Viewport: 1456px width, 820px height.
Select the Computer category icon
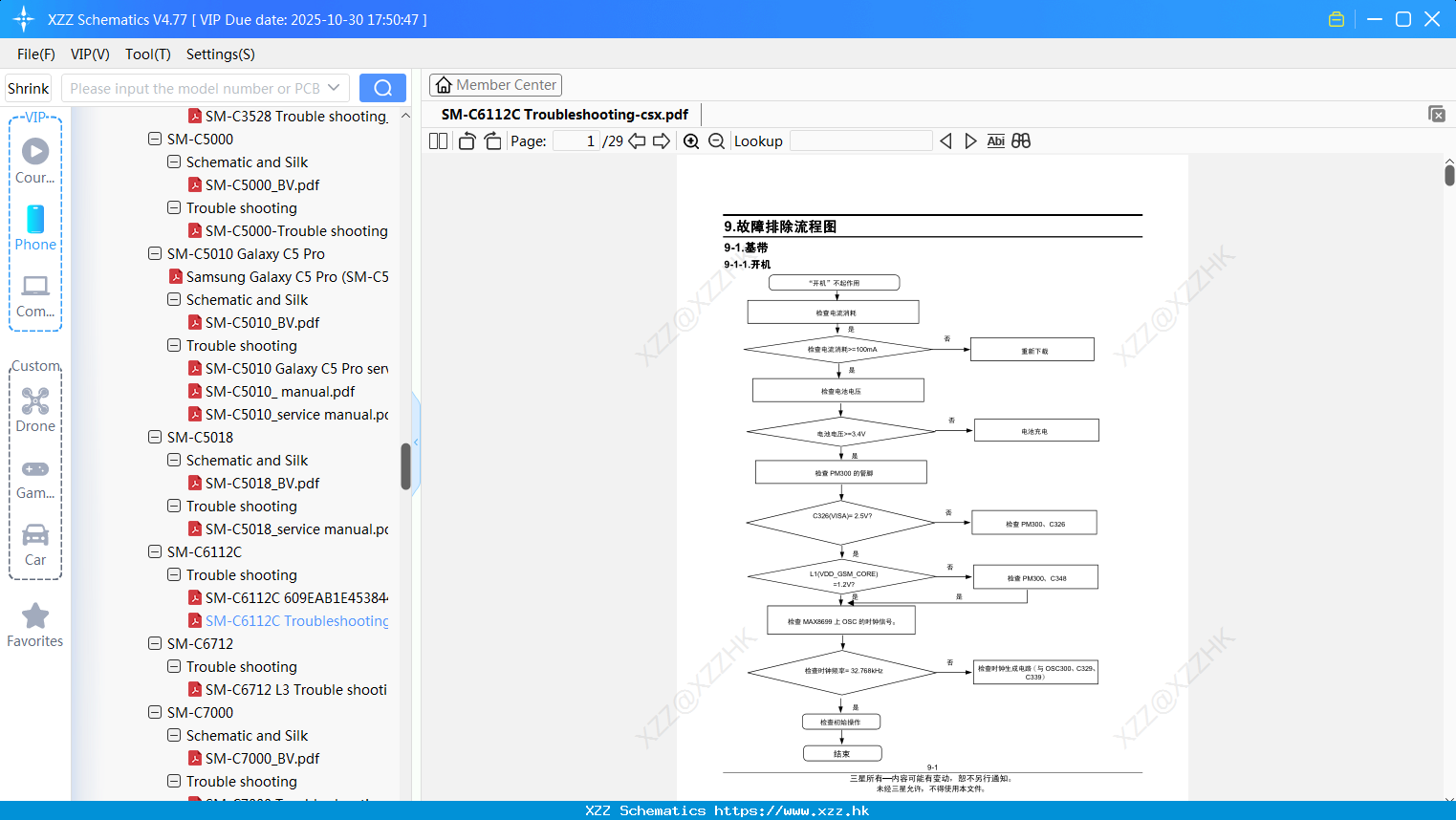[x=35, y=295]
